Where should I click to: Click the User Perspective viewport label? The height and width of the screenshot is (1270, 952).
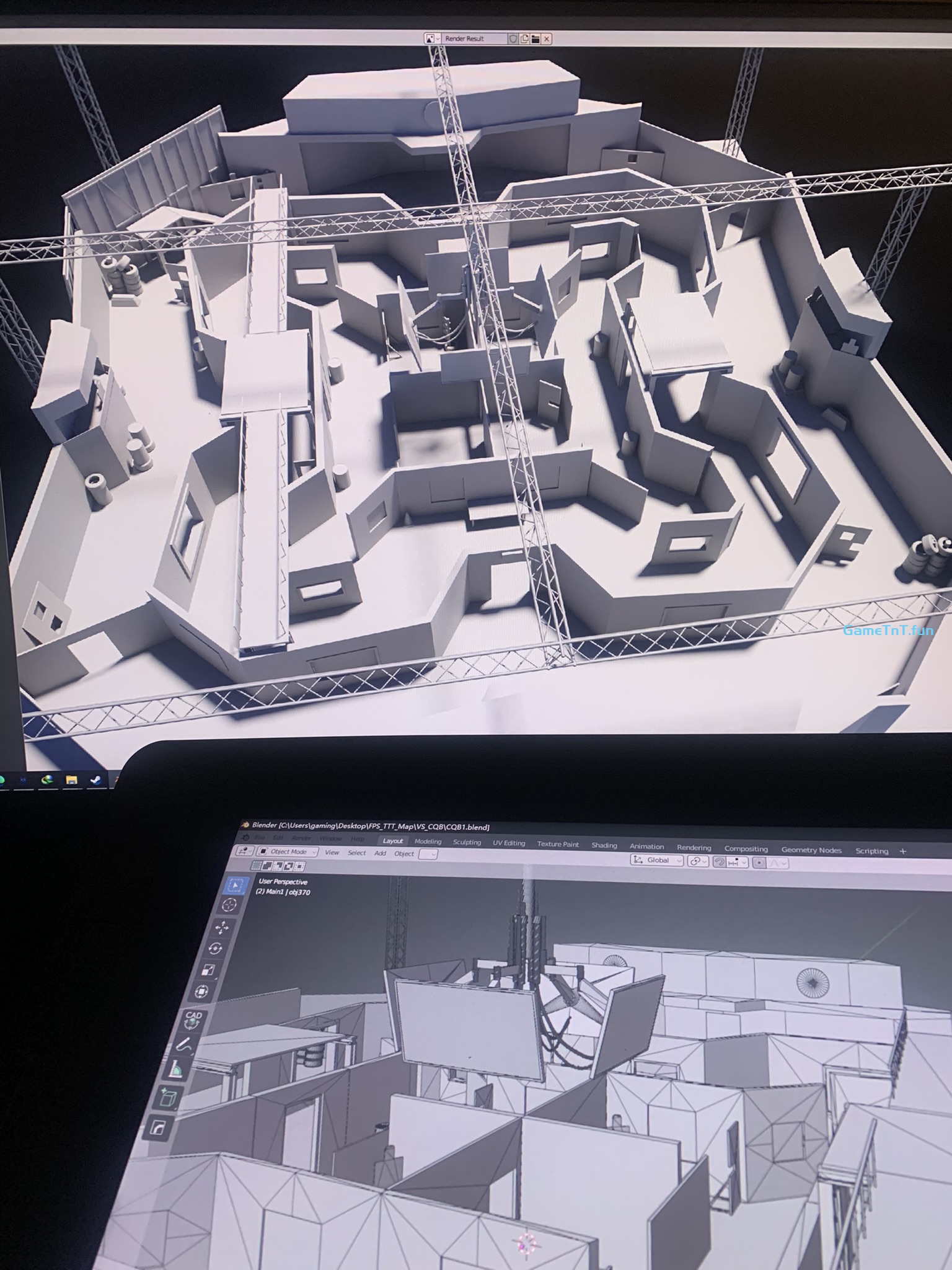[283, 881]
